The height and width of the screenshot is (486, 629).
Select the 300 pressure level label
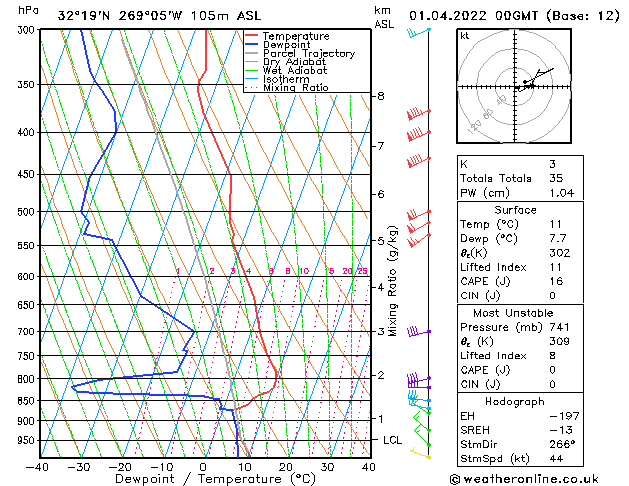coord(28,30)
